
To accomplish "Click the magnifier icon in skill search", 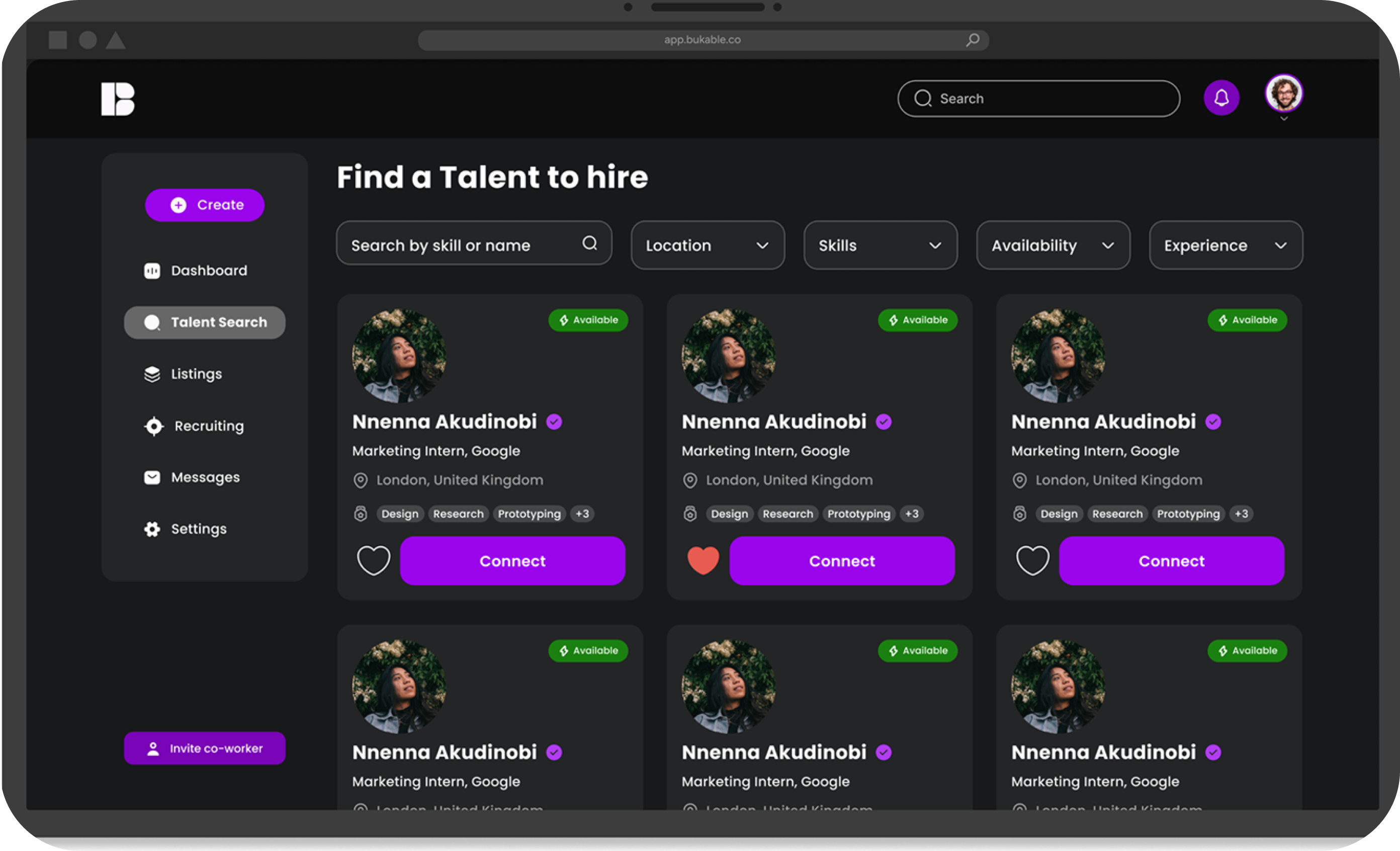I will click(x=590, y=244).
